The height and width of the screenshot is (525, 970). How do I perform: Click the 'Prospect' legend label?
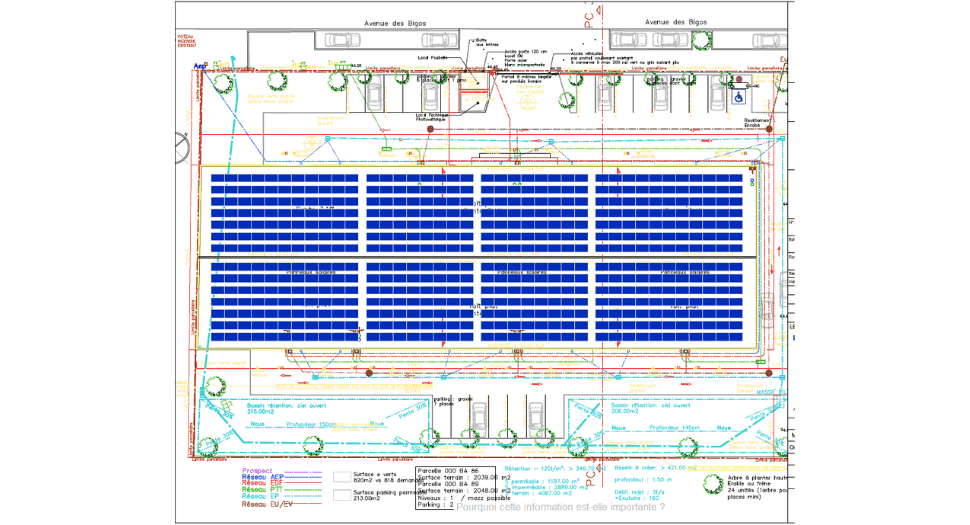click(x=257, y=468)
